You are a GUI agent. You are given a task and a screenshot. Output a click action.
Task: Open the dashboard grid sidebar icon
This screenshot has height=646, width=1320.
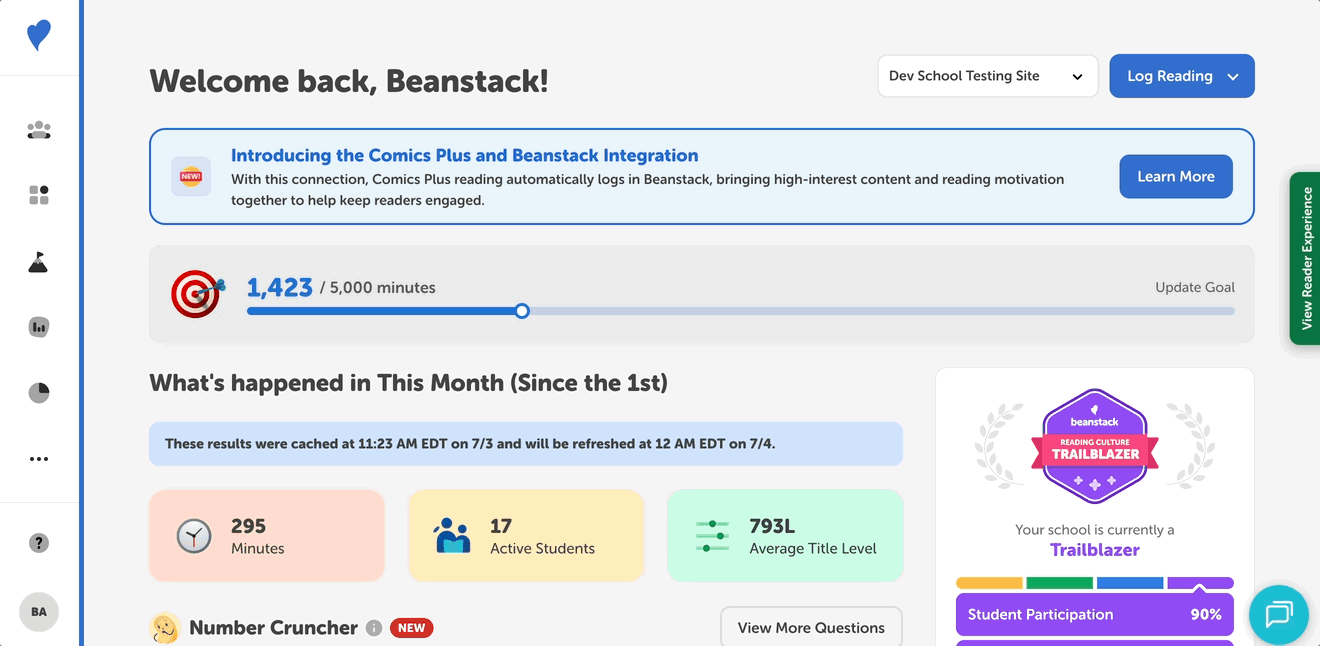coord(39,195)
